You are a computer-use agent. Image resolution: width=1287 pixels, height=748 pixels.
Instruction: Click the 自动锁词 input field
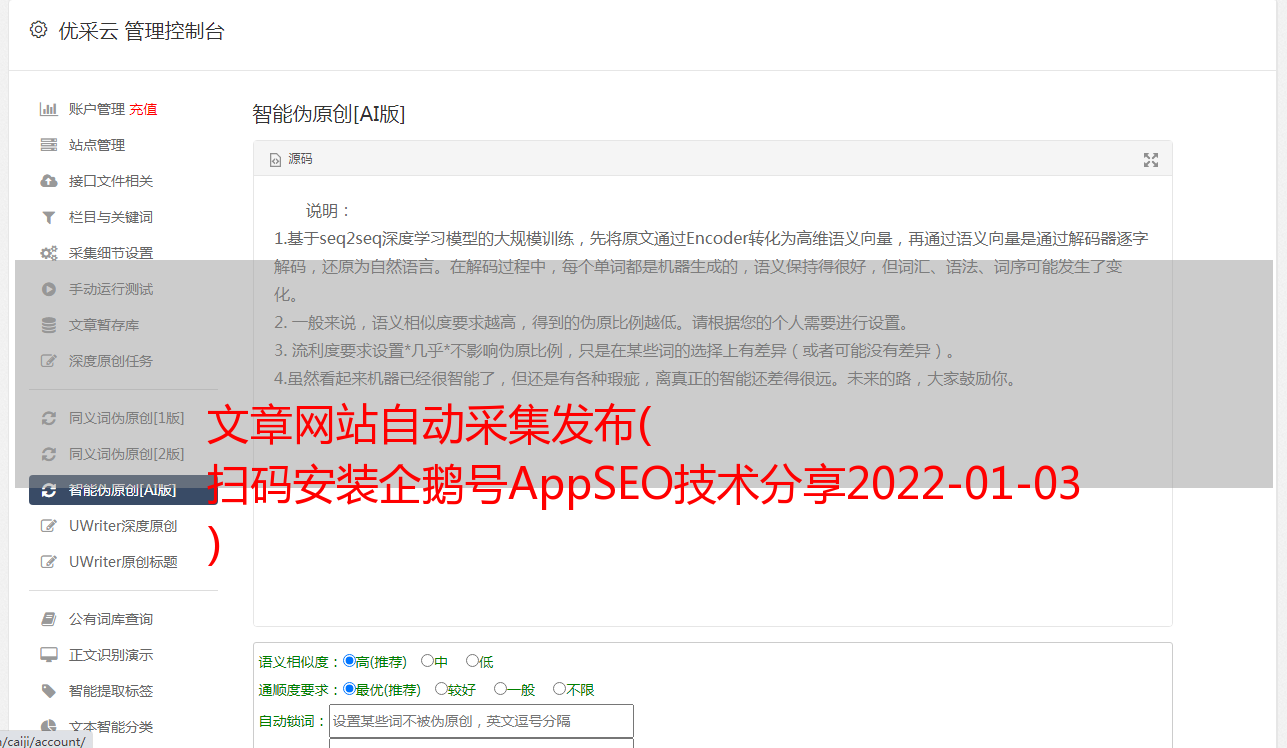(x=481, y=721)
